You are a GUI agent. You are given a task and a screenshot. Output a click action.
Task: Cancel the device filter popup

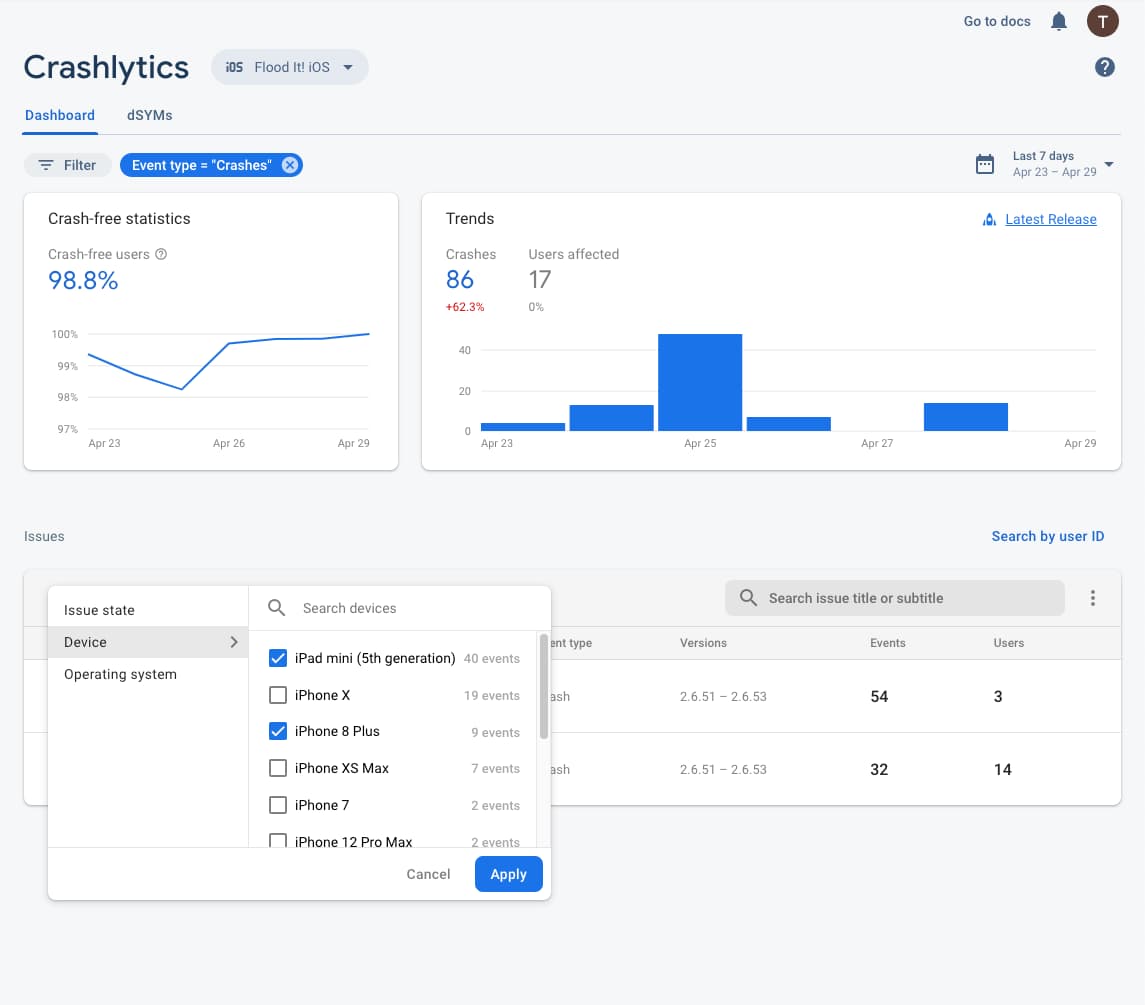tap(428, 874)
